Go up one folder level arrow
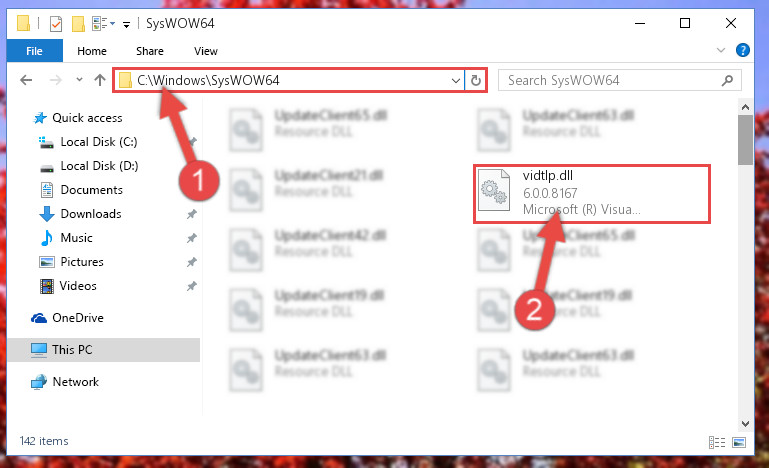The height and width of the screenshot is (468, 769). [100, 80]
